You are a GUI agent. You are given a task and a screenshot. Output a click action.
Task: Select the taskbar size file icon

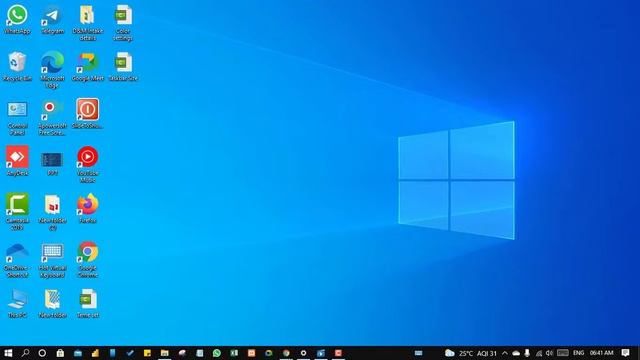[123, 67]
